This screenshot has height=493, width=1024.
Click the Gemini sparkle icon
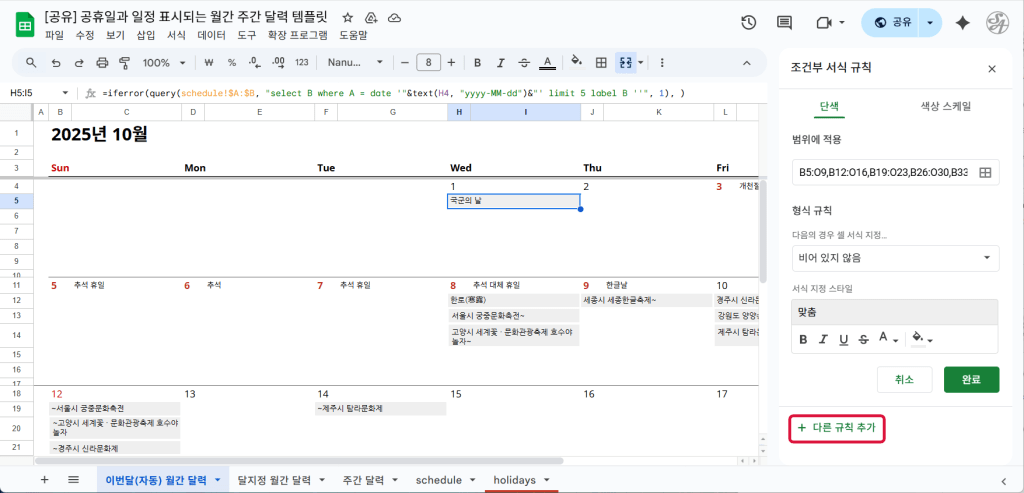coord(962,23)
